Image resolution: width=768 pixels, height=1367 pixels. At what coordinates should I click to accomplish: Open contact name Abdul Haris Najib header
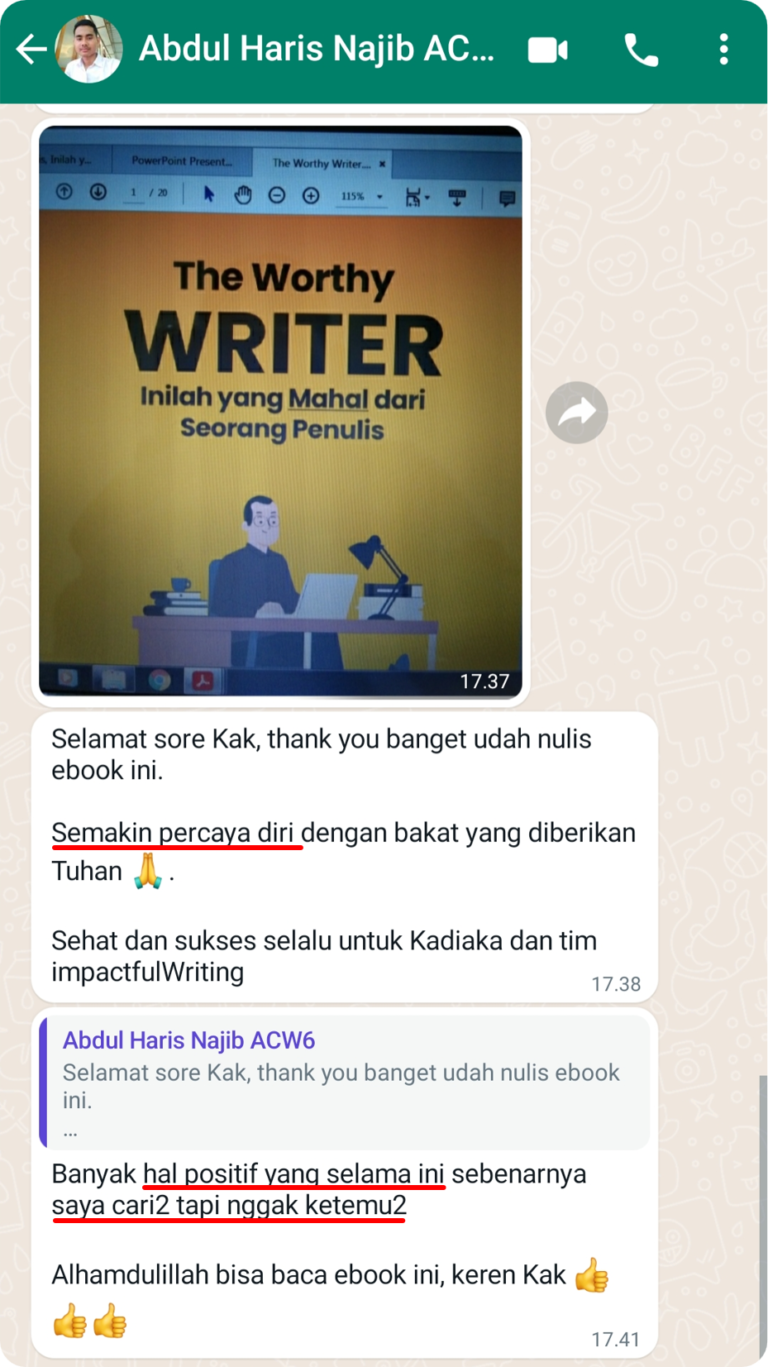[x=316, y=48]
